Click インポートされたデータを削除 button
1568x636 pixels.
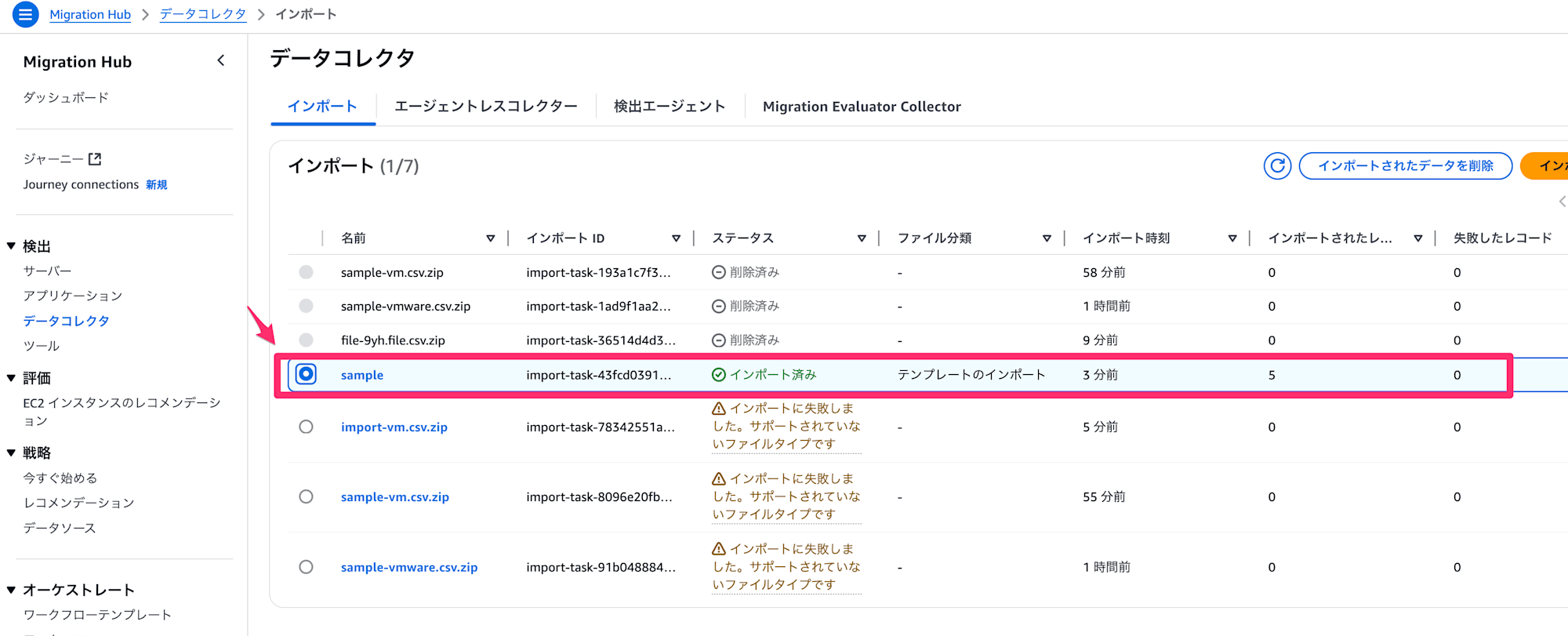coord(1406,165)
